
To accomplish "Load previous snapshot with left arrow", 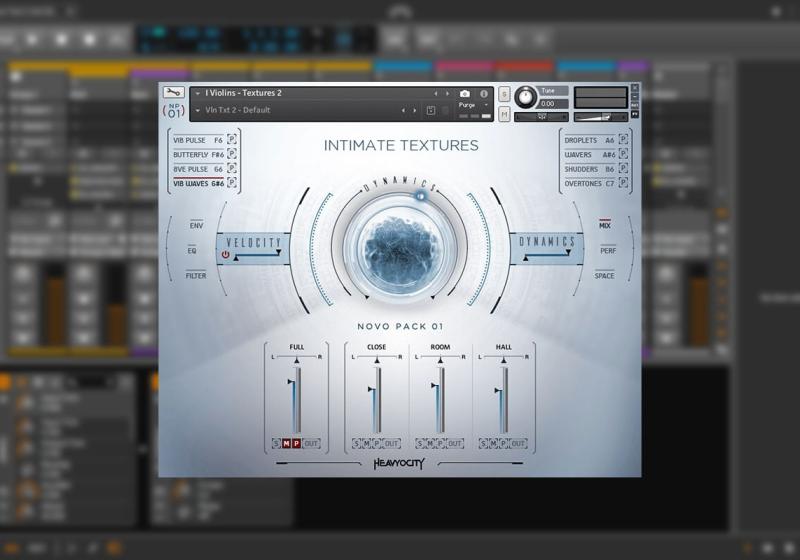I will [403, 110].
